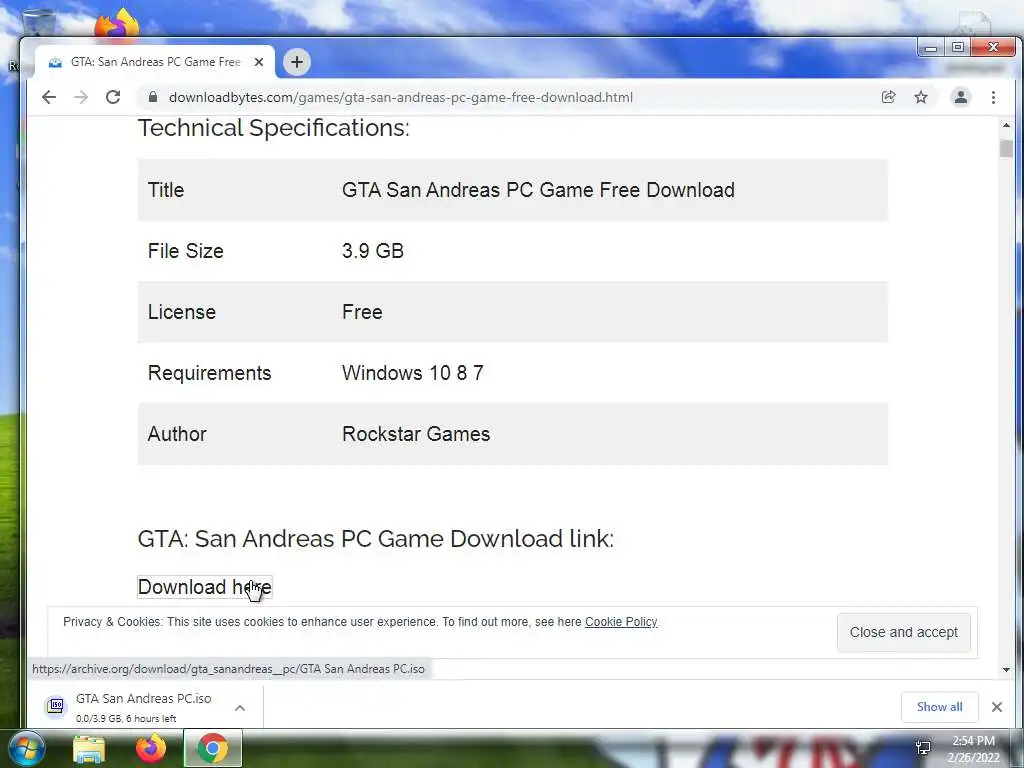Screen dimensions: 1024x768
Task: Accept cookies with Close and accept
Action: pyautogui.click(x=903, y=632)
